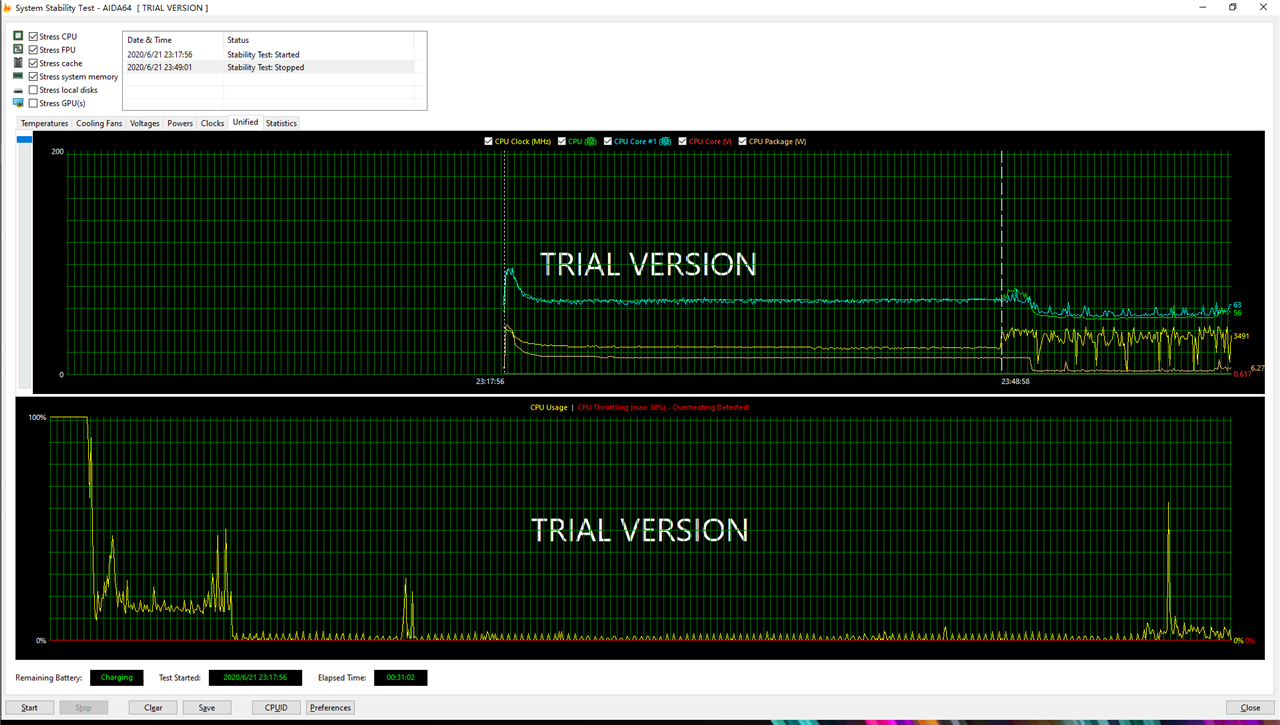The height and width of the screenshot is (725, 1280).
Task: Uncheck Stress FPU
Action: tap(33, 49)
